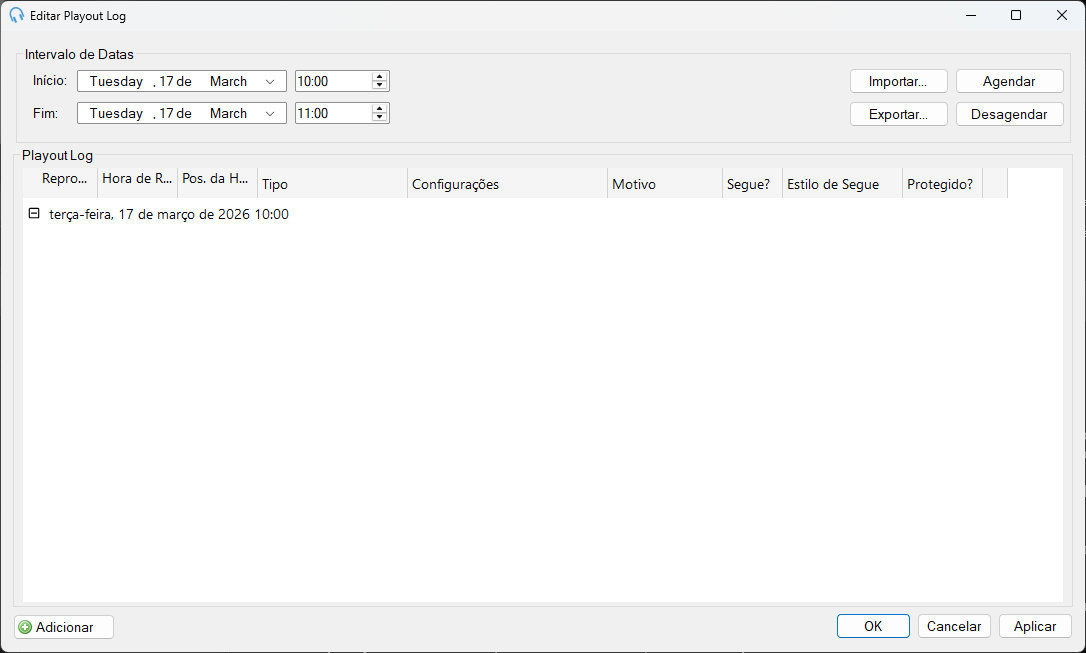This screenshot has width=1086, height=653.
Task: Confirm with the OK button
Action: pos(873,626)
